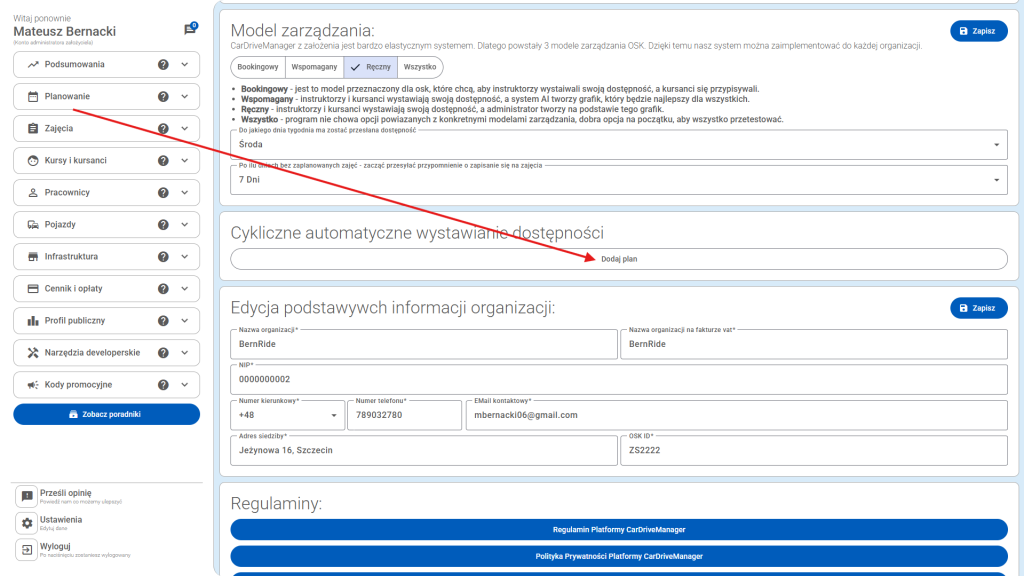The height and width of the screenshot is (576, 1024).
Task: Click the help icon next to Pojazdy
Action: [x=163, y=225]
